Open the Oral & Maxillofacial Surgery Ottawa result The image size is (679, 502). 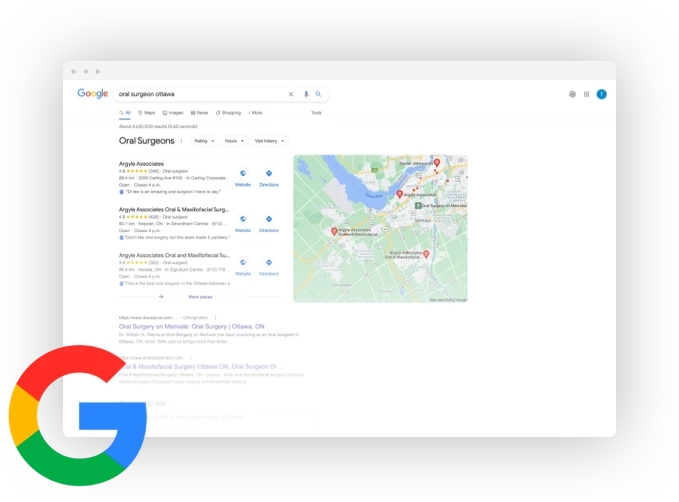[x=201, y=366]
